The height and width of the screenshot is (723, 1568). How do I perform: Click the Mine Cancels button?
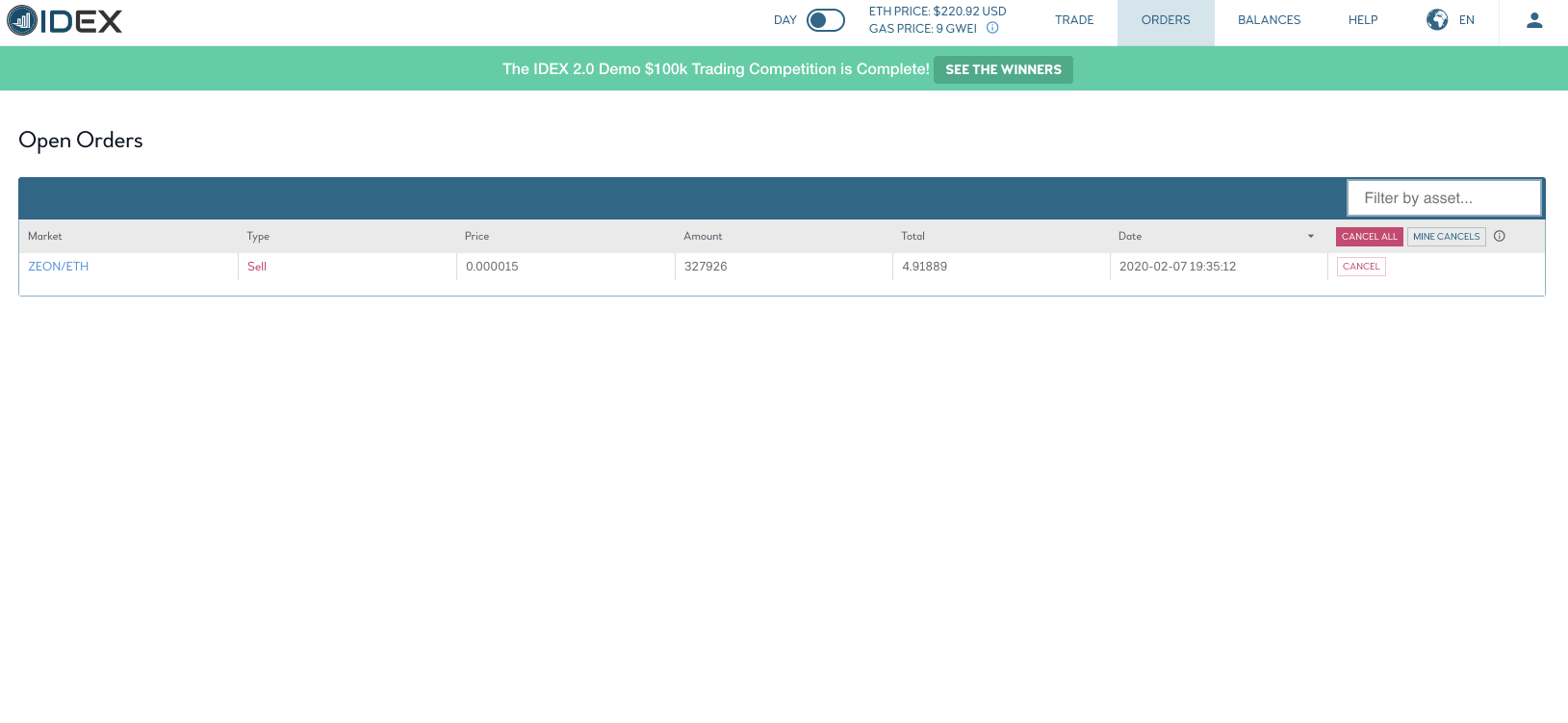pyautogui.click(x=1447, y=237)
